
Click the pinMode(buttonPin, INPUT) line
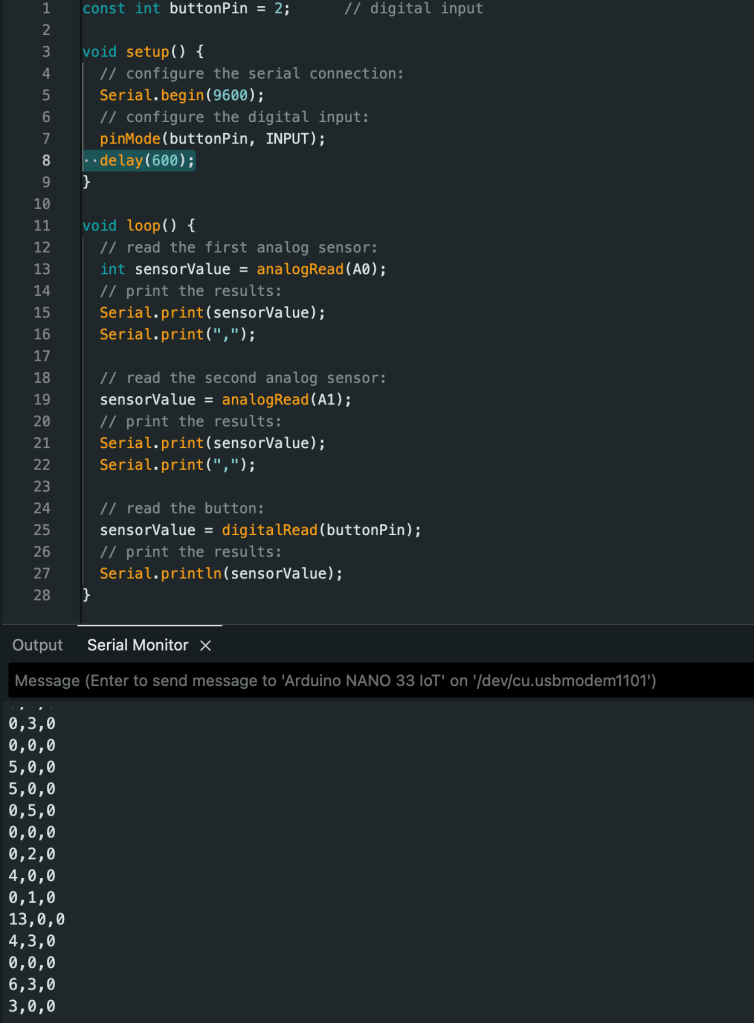point(212,138)
